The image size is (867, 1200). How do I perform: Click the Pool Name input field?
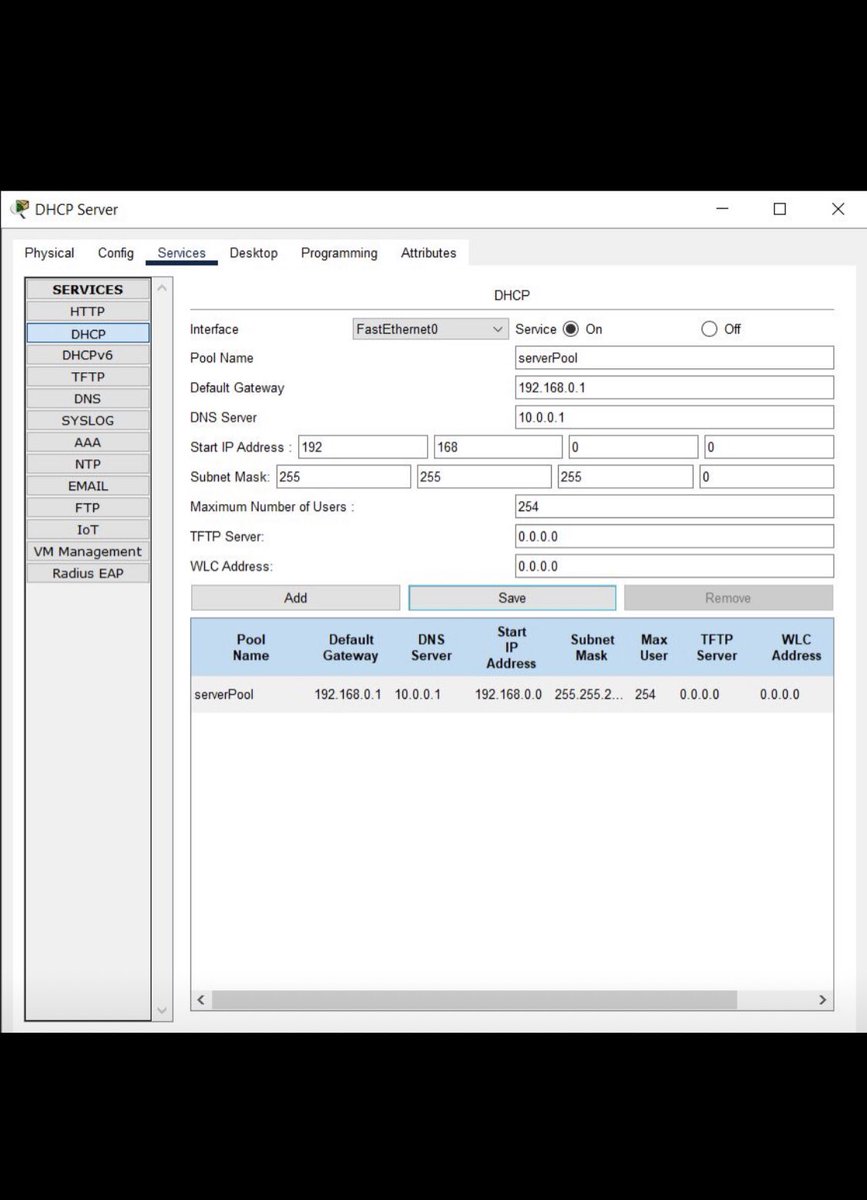674,357
